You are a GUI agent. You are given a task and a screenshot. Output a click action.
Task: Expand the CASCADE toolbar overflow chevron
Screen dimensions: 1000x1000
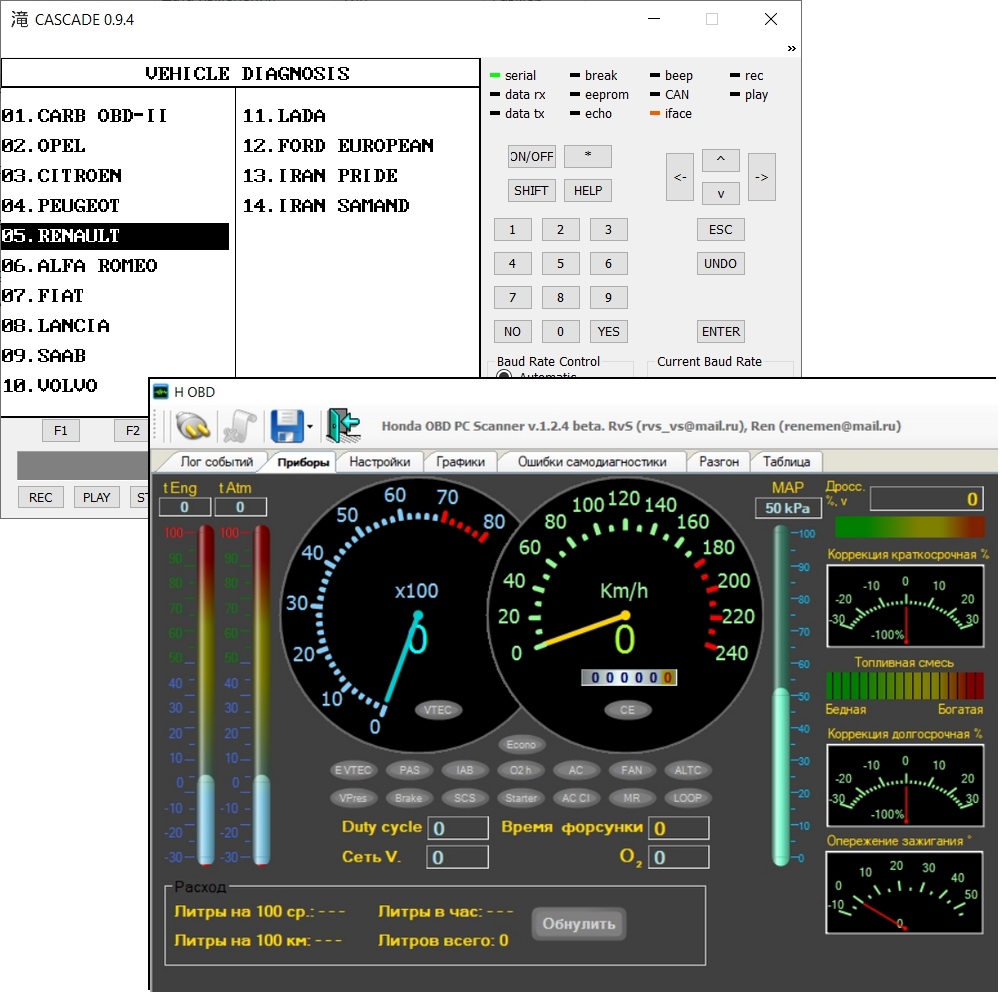(x=792, y=48)
